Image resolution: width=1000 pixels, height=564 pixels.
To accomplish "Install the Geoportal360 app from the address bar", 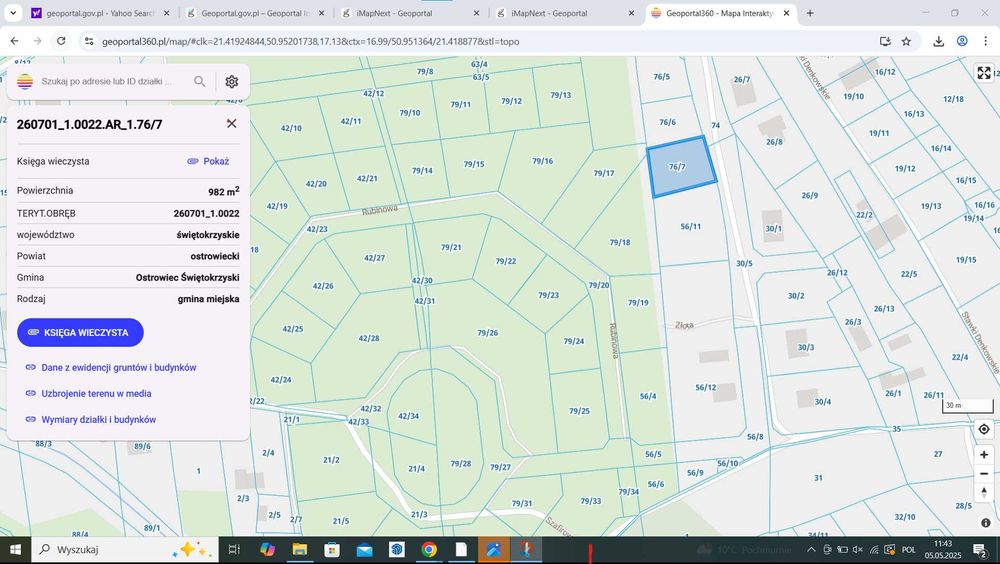I will 885,41.
